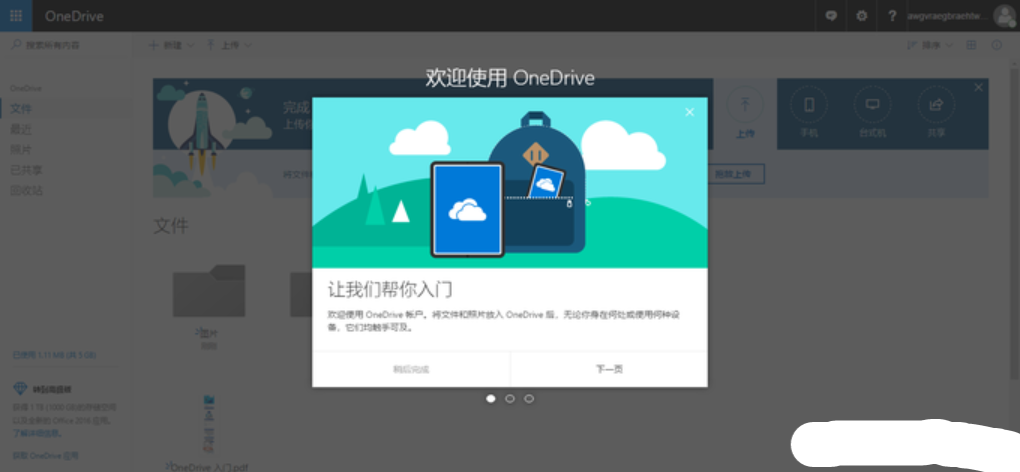1020x472 pixels.
Task: Click the OneDrive title in header
Action: [74, 16]
